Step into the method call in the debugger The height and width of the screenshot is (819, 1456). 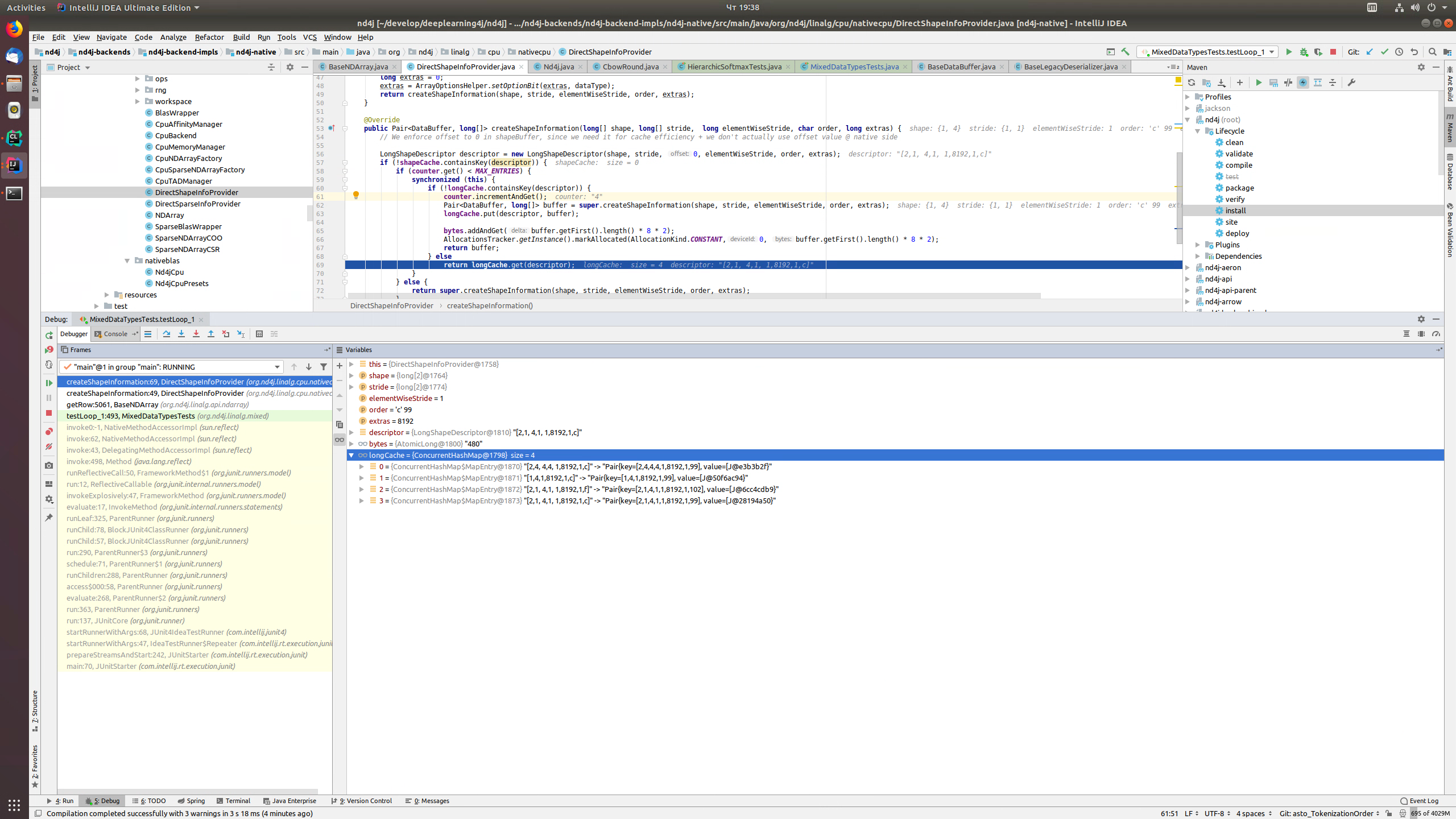pyautogui.click(x=181, y=334)
